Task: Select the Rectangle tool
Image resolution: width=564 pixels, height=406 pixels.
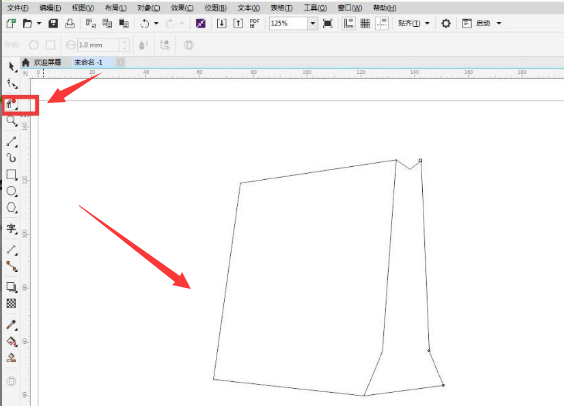Action: pos(12,175)
